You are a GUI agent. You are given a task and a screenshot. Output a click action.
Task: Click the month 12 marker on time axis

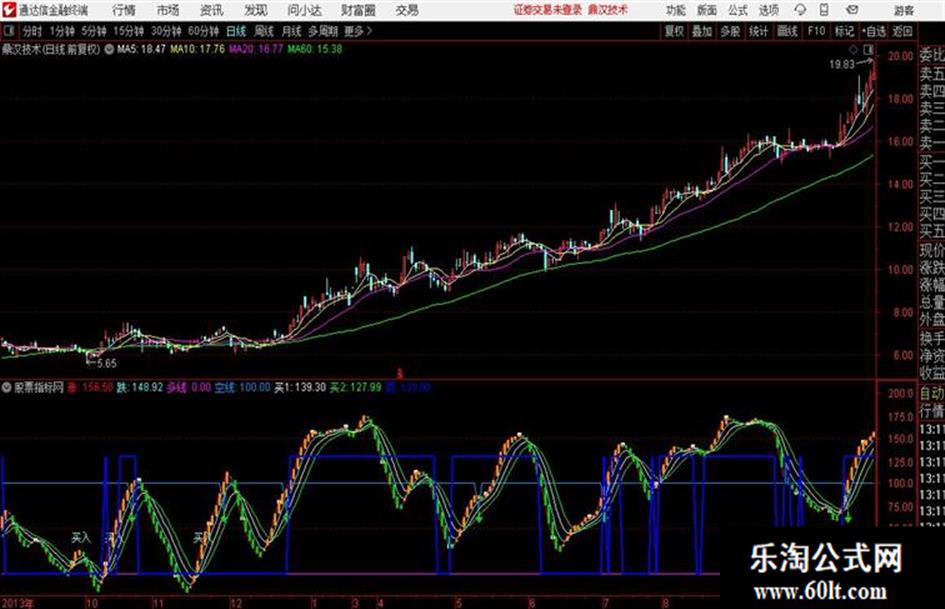[x=236, y=603]
